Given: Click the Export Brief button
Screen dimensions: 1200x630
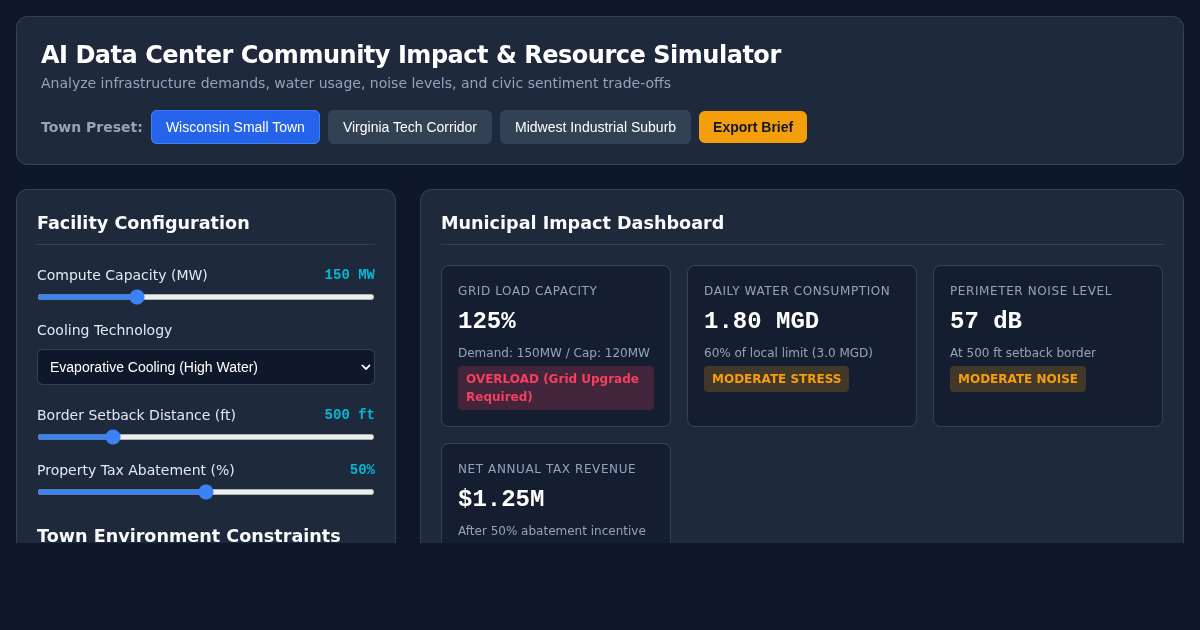Looking at the screenshot, I should 753,127.
